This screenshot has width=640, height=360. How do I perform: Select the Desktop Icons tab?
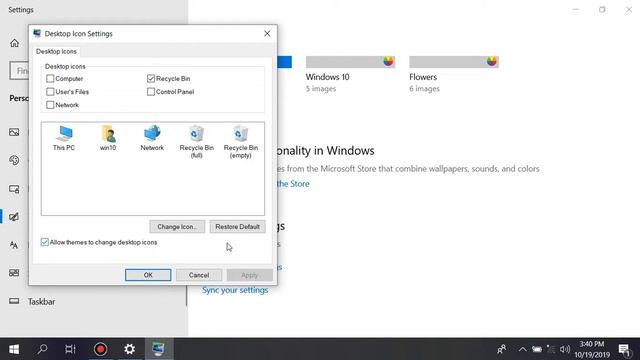tap(56, 51)
